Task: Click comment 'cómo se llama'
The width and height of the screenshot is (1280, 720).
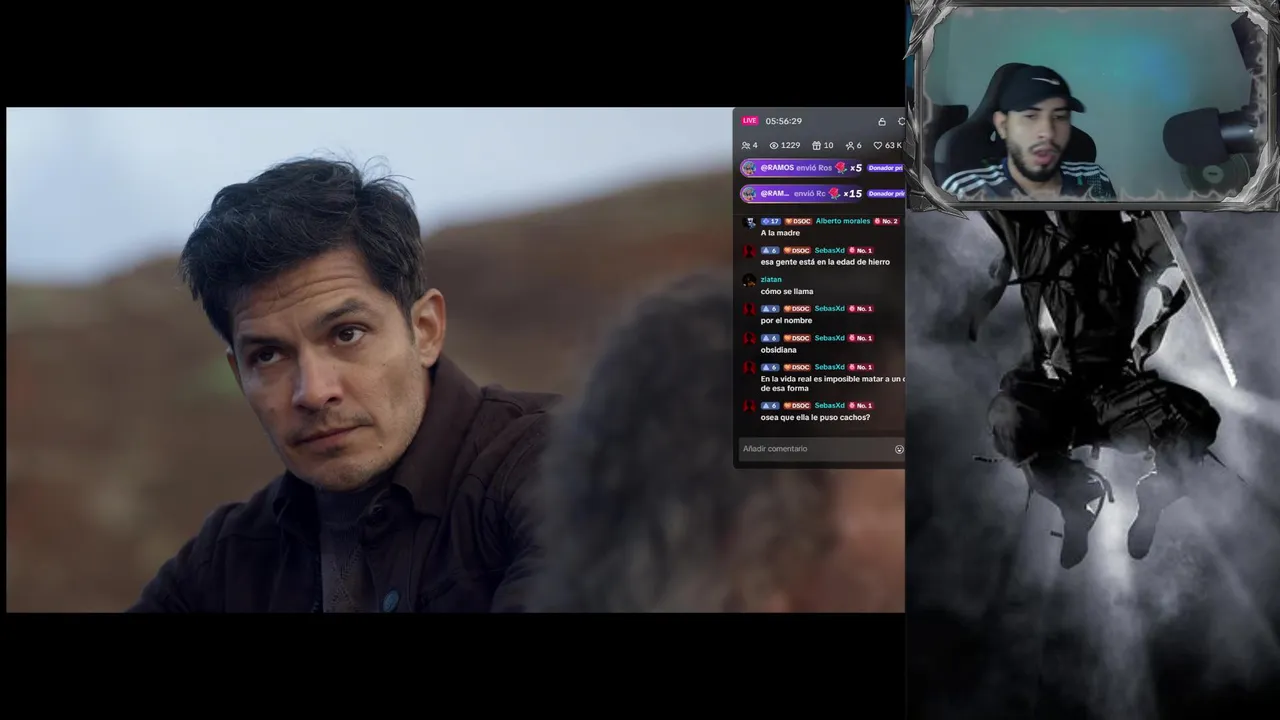Action: pyautogui.click(x=787, y=292)
